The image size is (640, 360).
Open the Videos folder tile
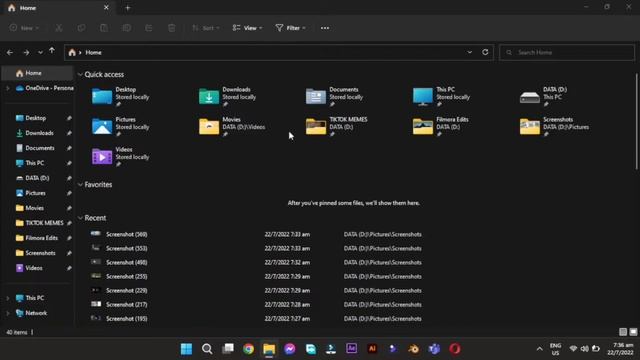point(120,157)
